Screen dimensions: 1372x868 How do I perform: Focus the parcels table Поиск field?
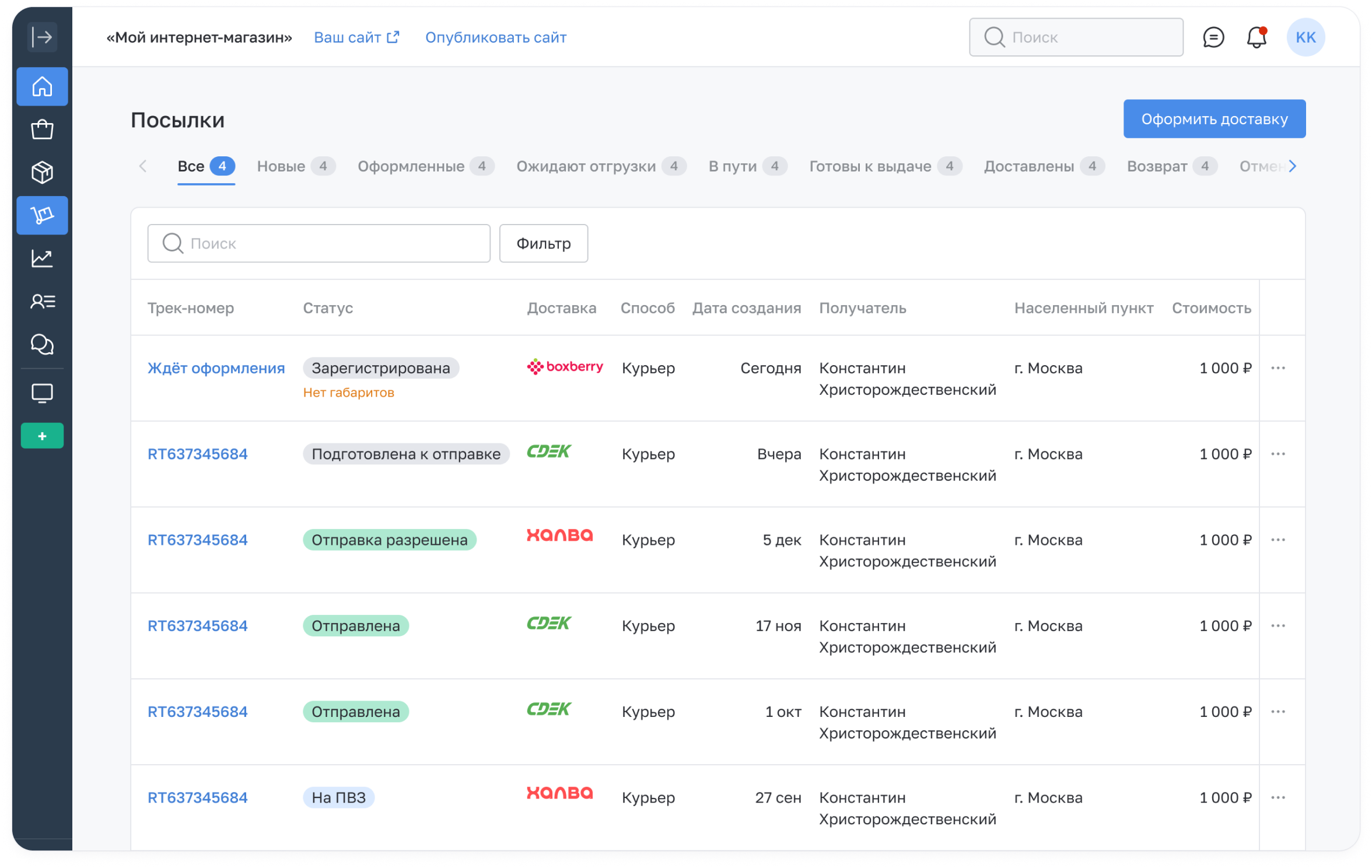tap(318, 243)
